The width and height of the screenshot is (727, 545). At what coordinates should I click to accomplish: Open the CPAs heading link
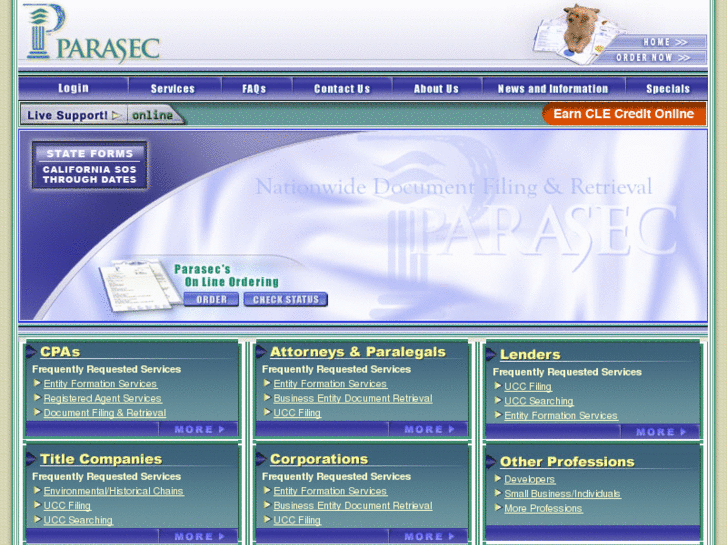point(60,352)
